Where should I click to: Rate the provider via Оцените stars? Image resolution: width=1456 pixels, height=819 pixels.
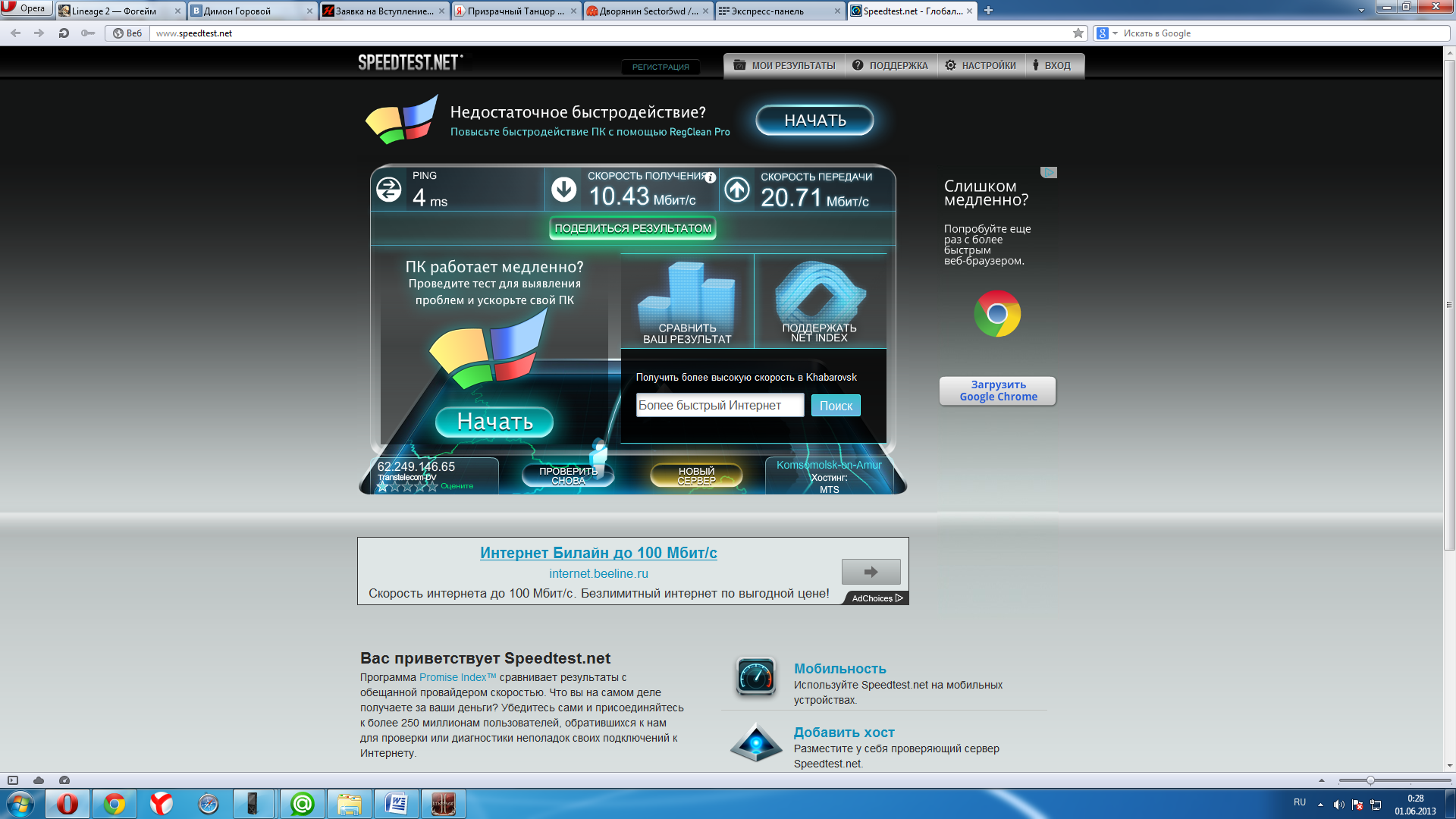(408, 487)
